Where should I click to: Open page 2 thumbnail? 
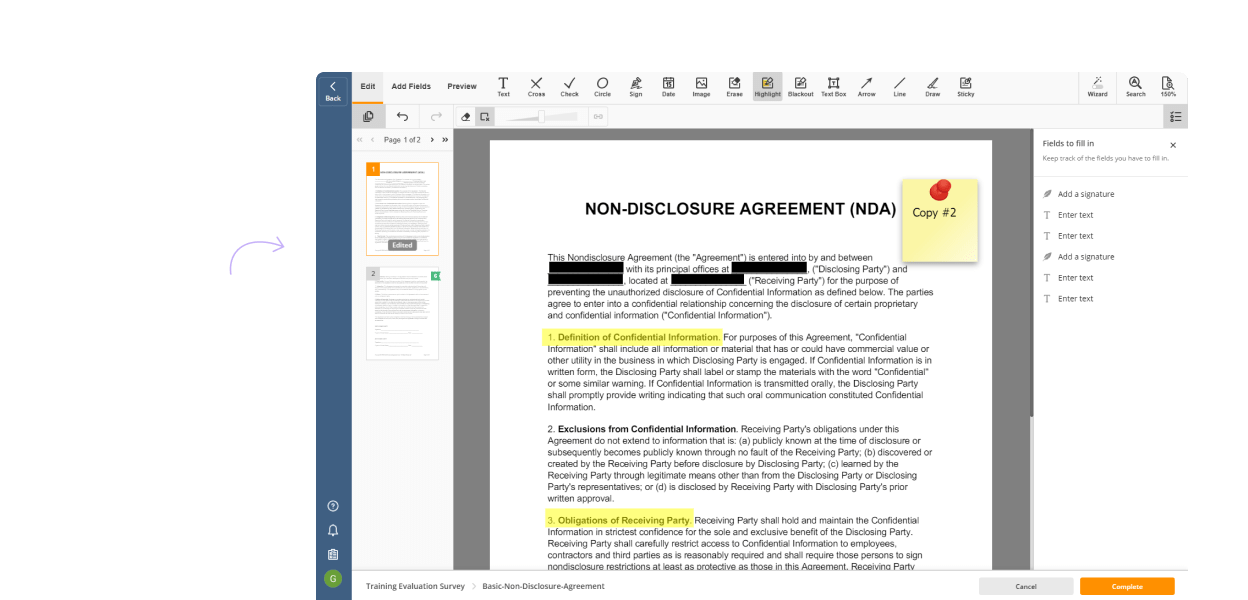click(x=402, y=313)
